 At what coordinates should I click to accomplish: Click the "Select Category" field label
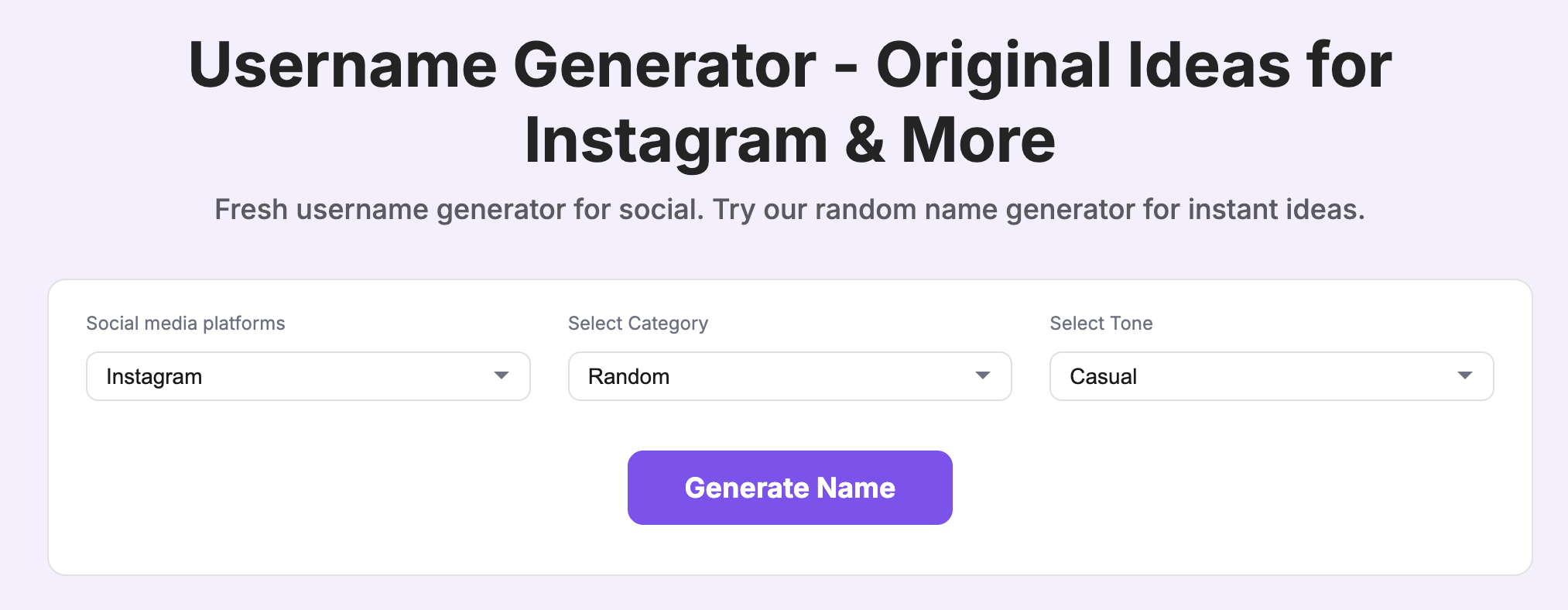pos(638,324)
